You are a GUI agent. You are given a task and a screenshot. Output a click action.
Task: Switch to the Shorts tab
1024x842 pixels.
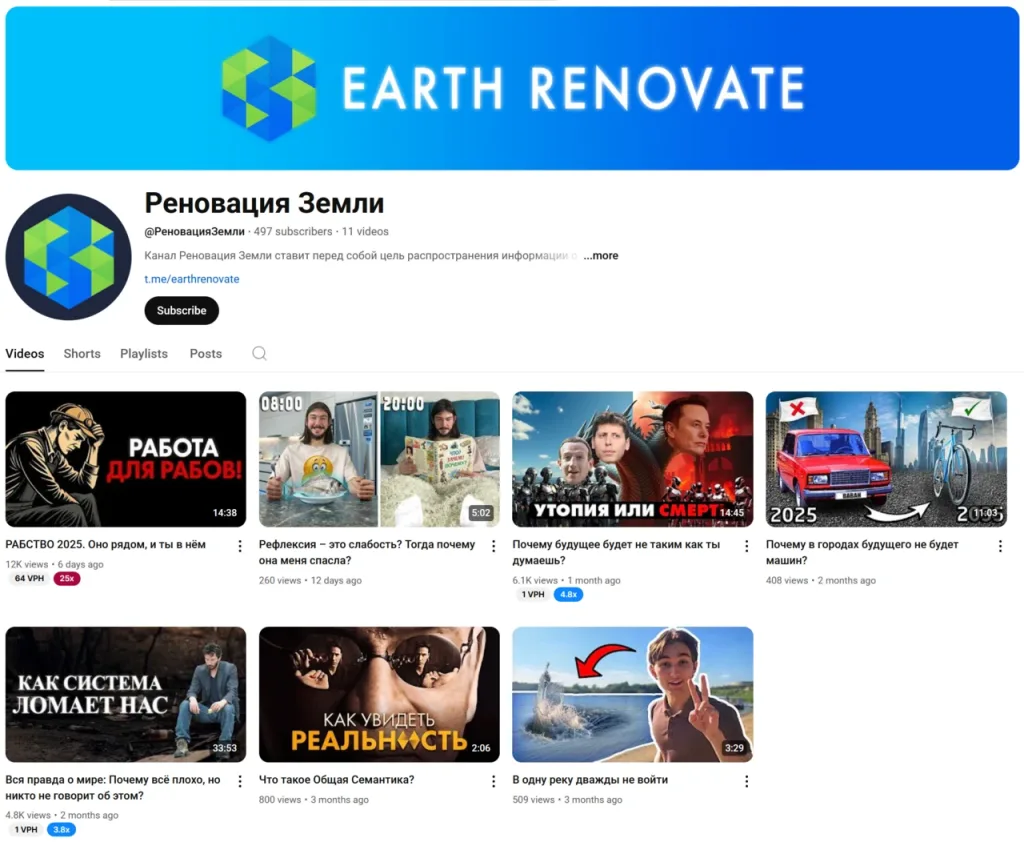pyautogui.click(x=82, y=353)
